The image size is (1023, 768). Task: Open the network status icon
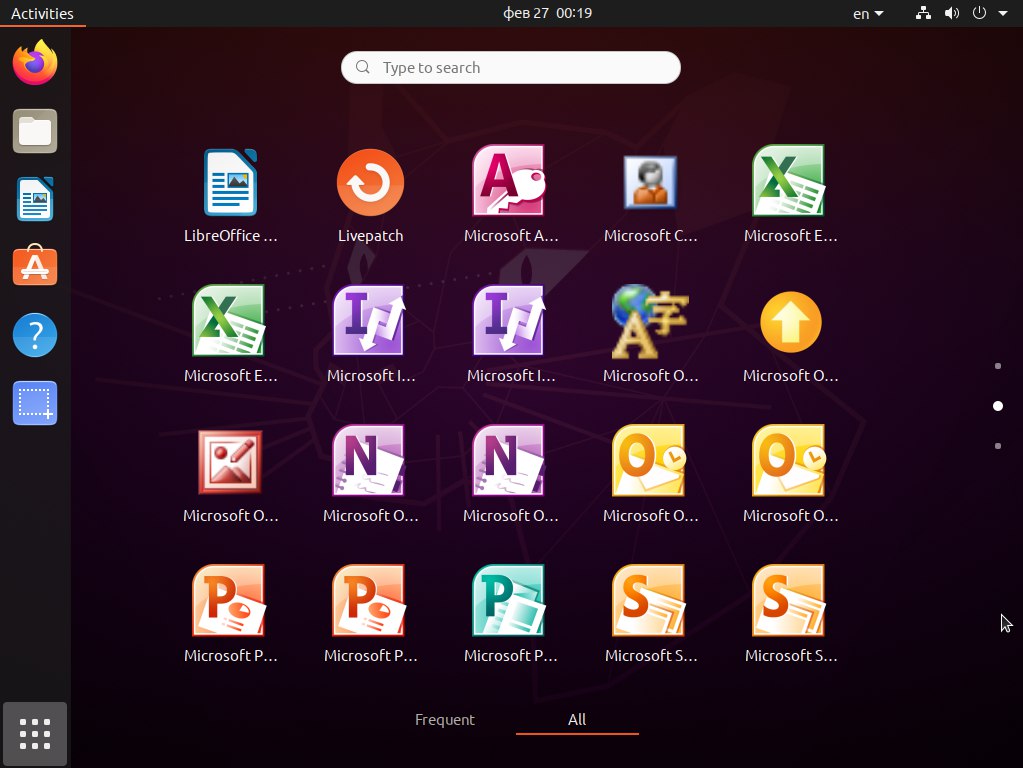923,13
